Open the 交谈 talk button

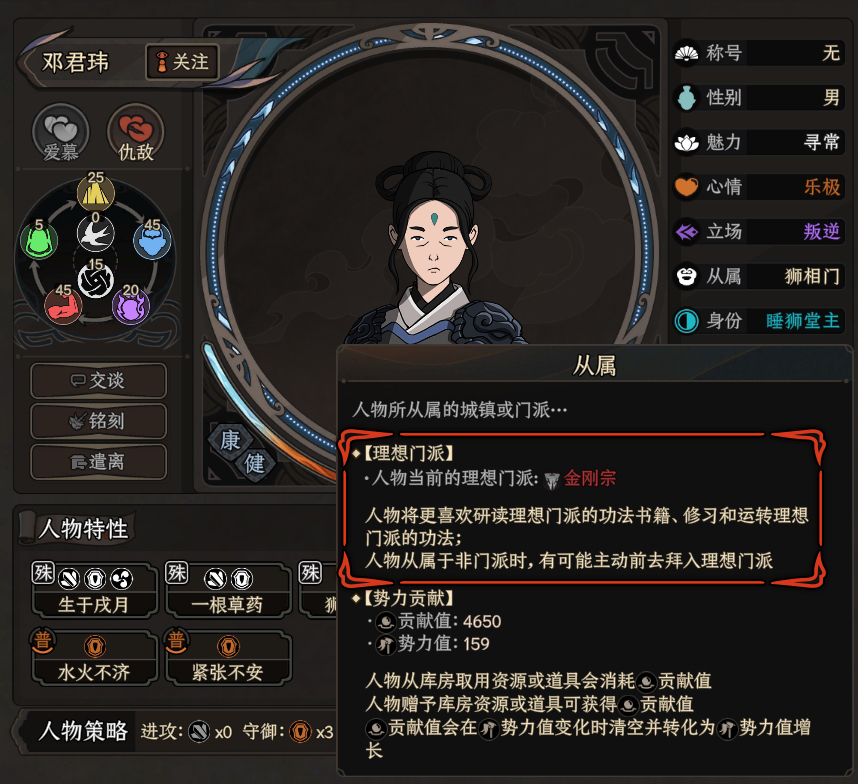coord(98,381)
